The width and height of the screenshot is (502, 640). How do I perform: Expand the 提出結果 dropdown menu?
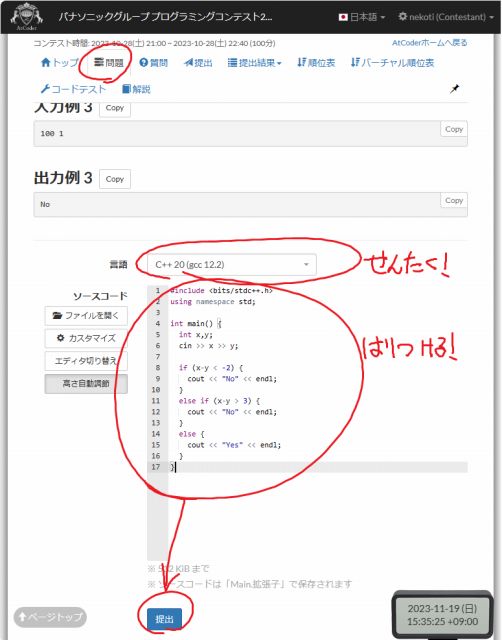click(255, 63)
